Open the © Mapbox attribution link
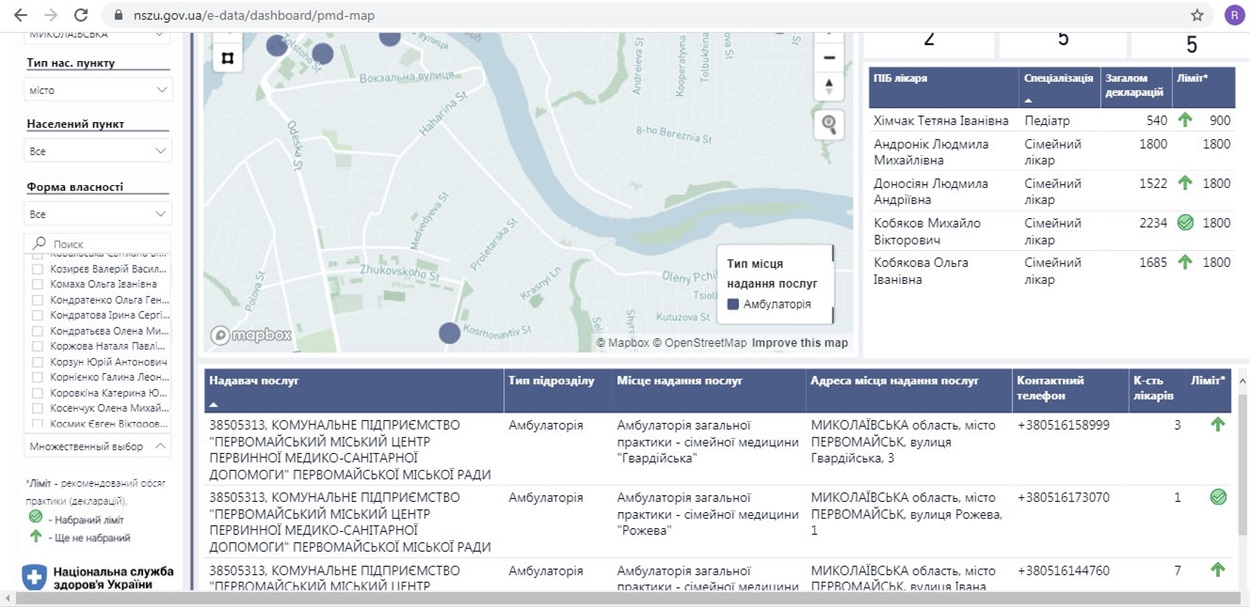Viewport: 1250px width, 609px height. [623, 343]
